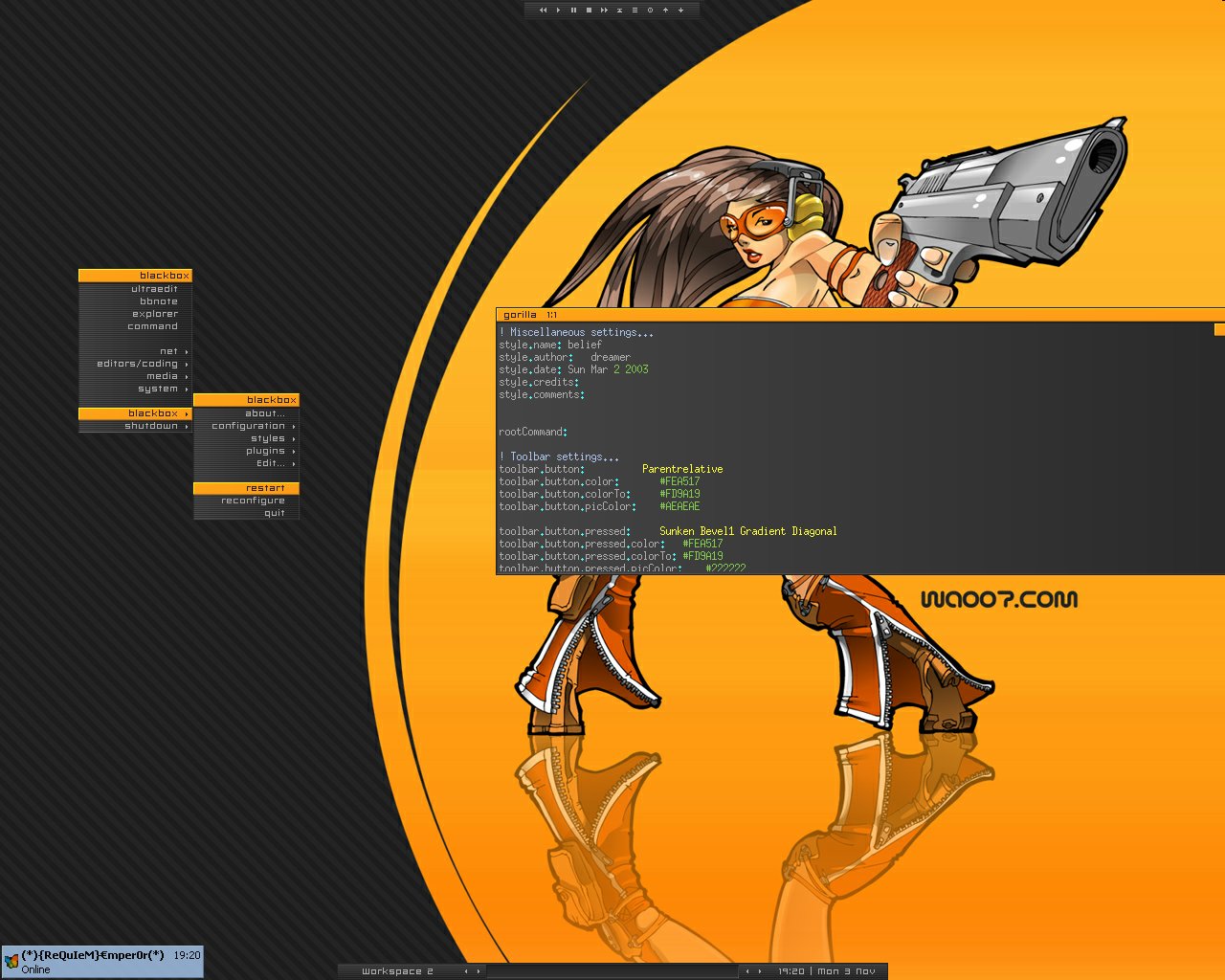
Task: Expand the Edit... submenu
Action: (246, 463)
